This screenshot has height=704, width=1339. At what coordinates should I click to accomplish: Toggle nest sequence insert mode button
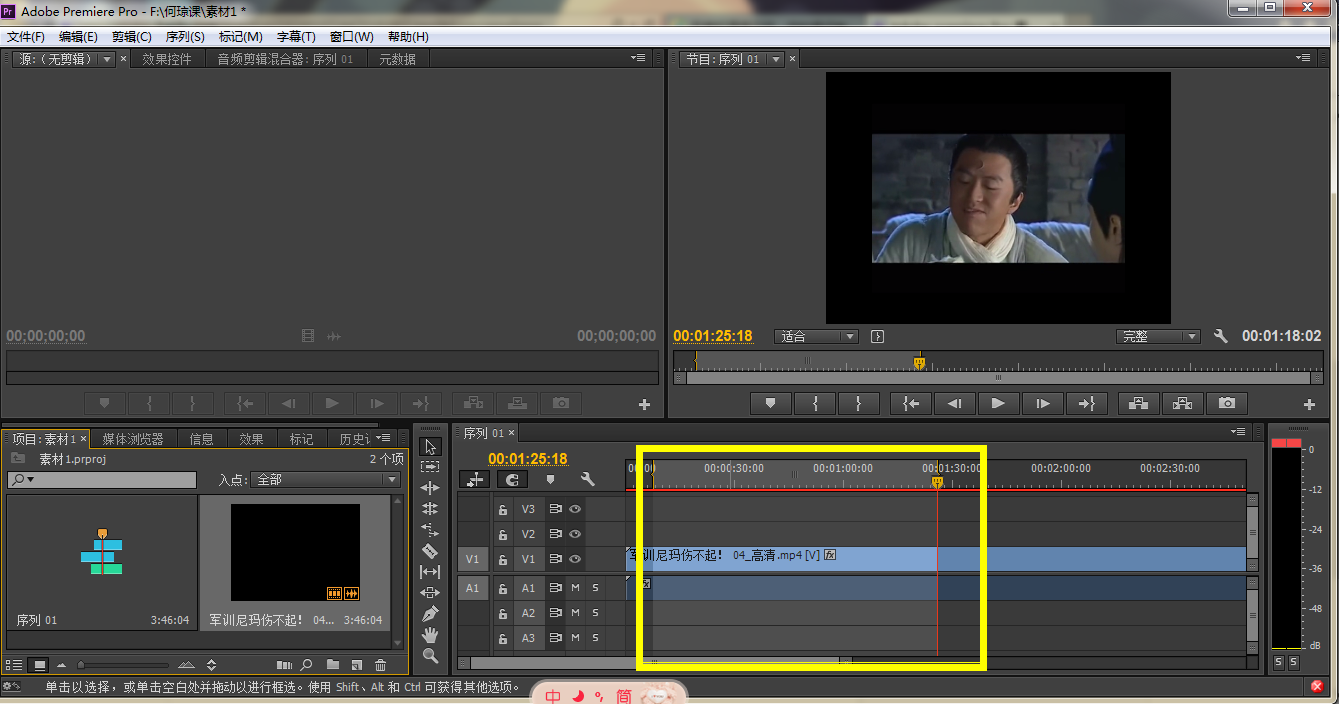point(475,480)
